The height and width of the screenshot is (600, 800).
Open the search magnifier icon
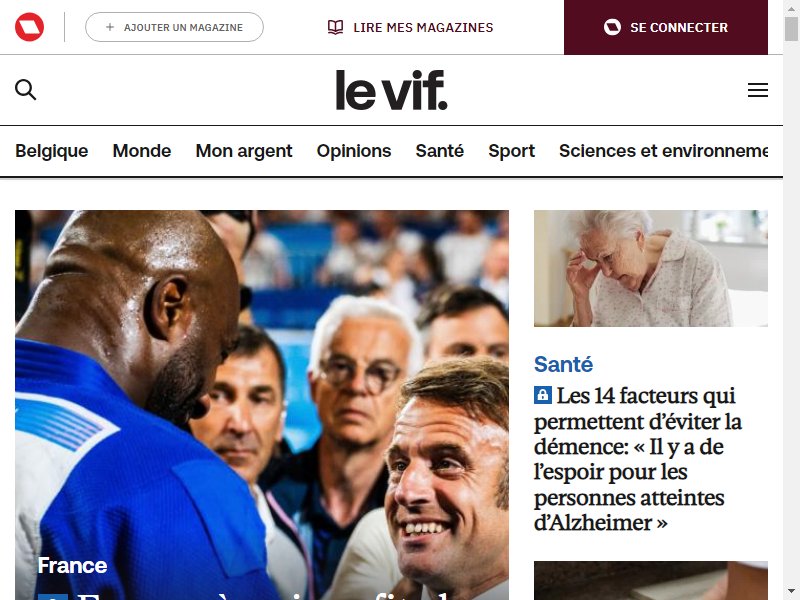[26, 90]
